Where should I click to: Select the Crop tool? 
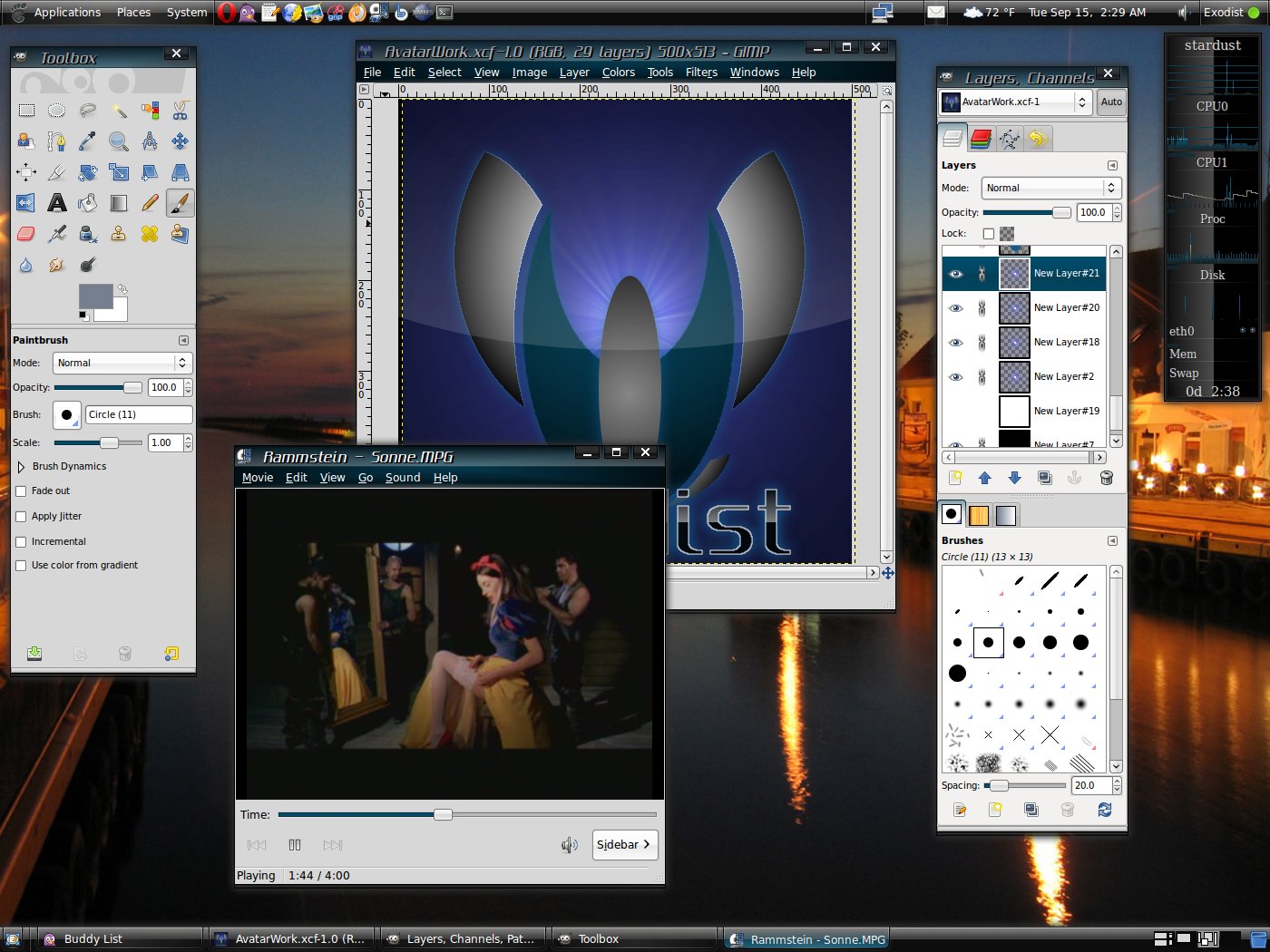[56, 172]
